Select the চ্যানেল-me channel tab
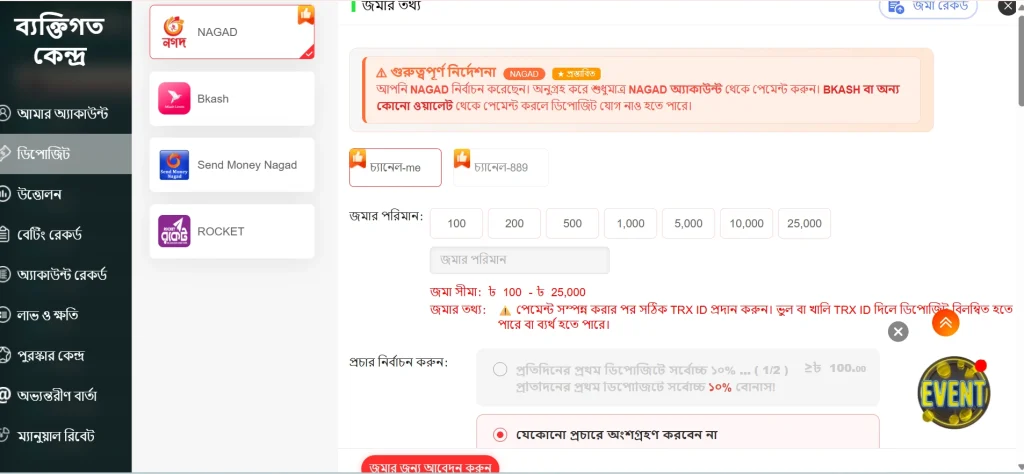1024x474 pixels. click(x=395, y=168)
